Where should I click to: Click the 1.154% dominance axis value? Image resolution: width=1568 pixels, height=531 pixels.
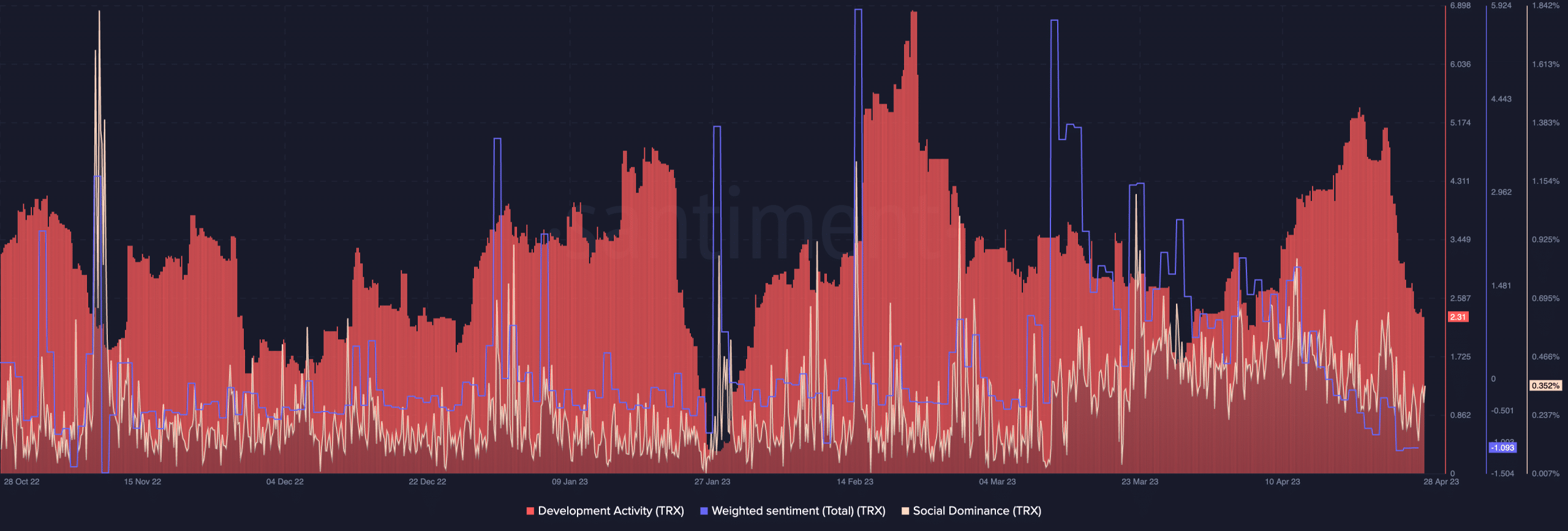[x=1546, y=182]
